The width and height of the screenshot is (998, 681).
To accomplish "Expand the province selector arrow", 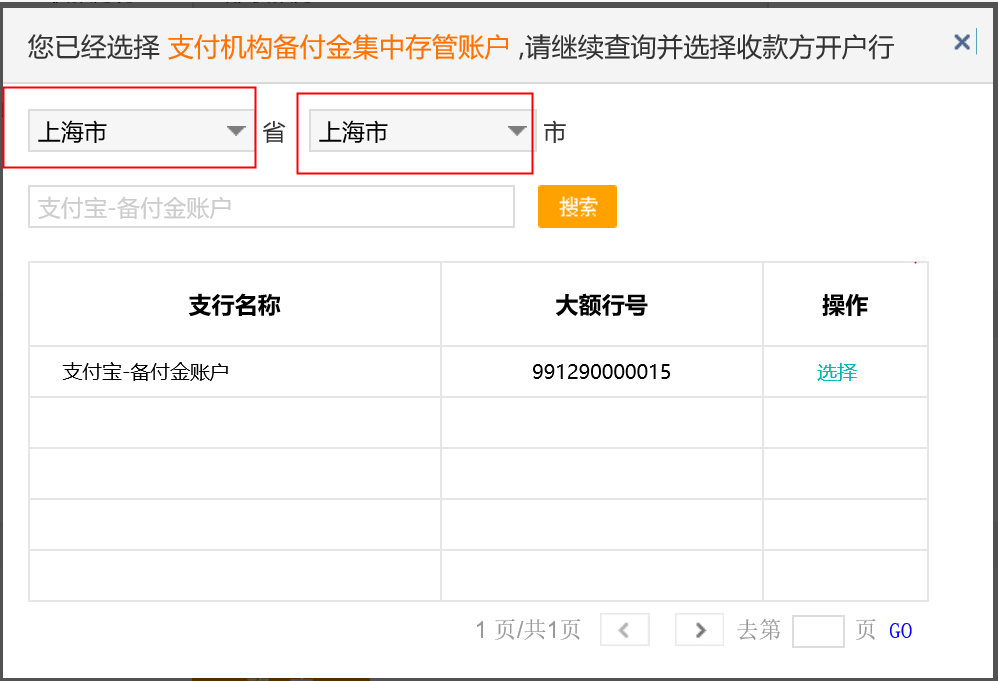I will pos(236,130).
